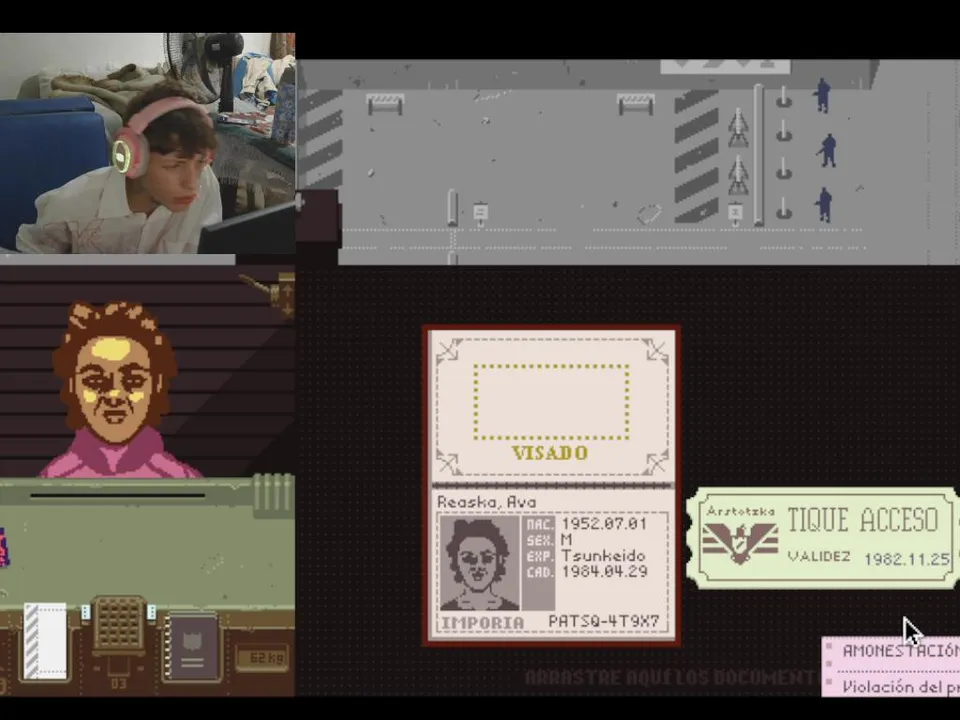
Task: Click the passport photo
Action: point(479,563)
